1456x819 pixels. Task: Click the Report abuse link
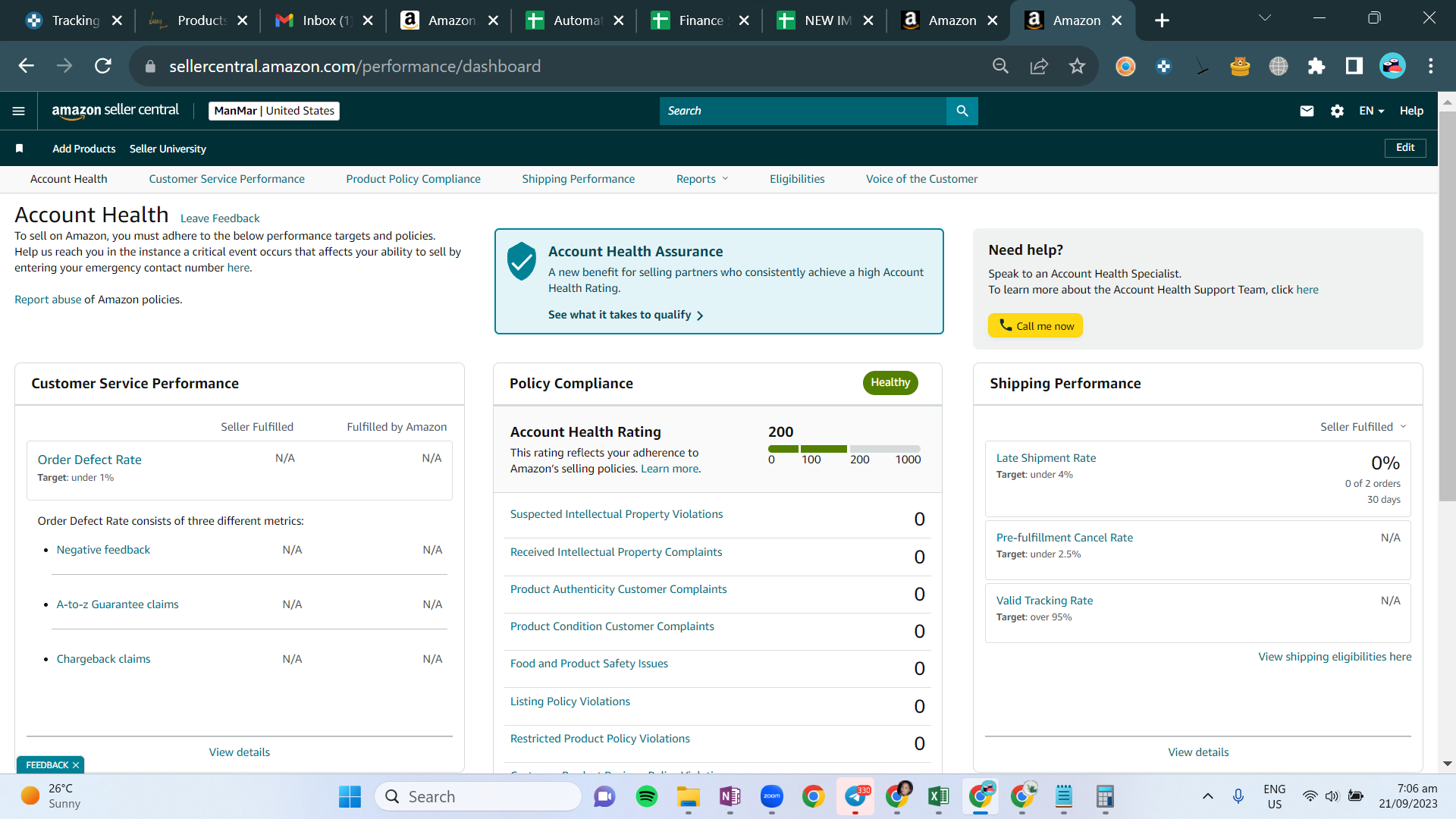[48, 300]
